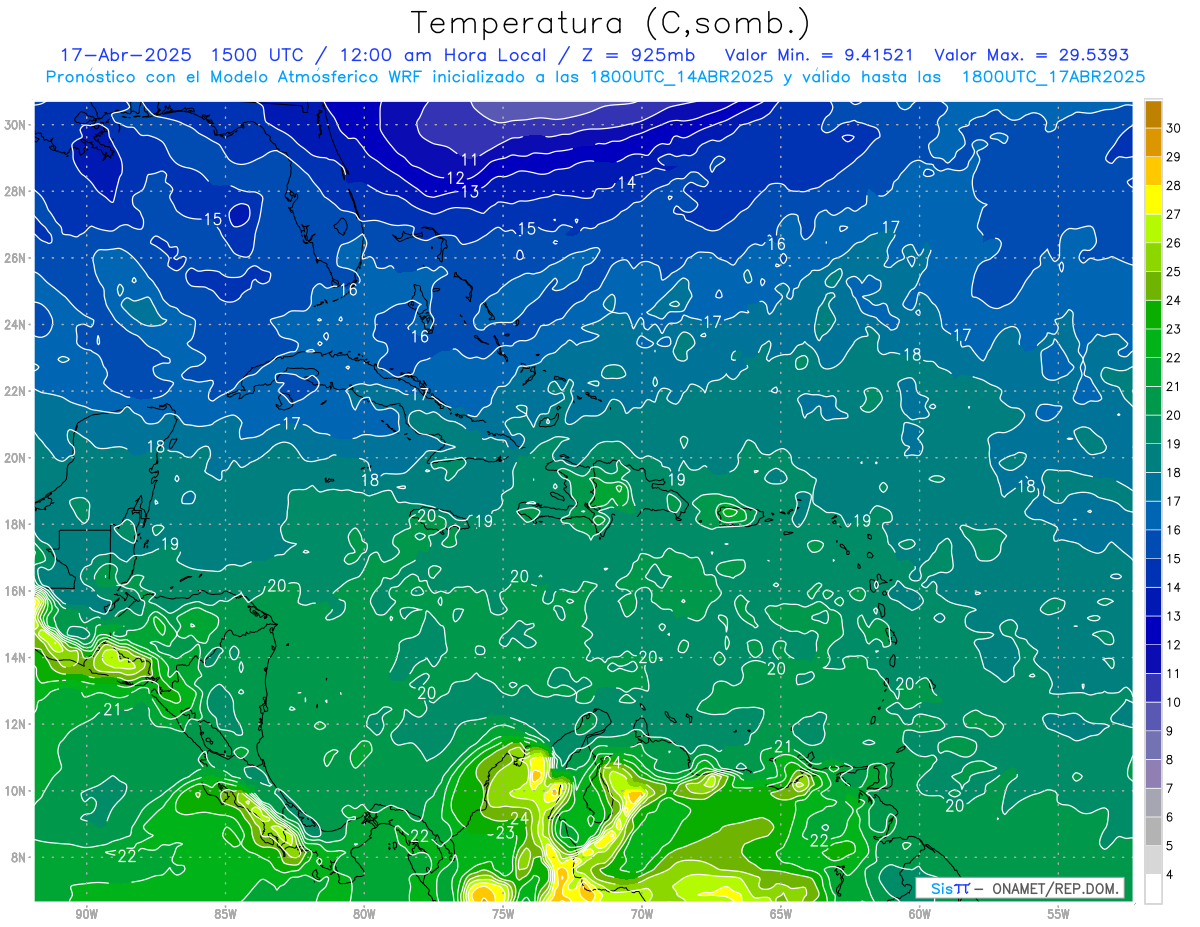Click the valid-until time '1800UTC_17ABR2025'
The image size is (1200, 927).
[x=1053, y=77]
